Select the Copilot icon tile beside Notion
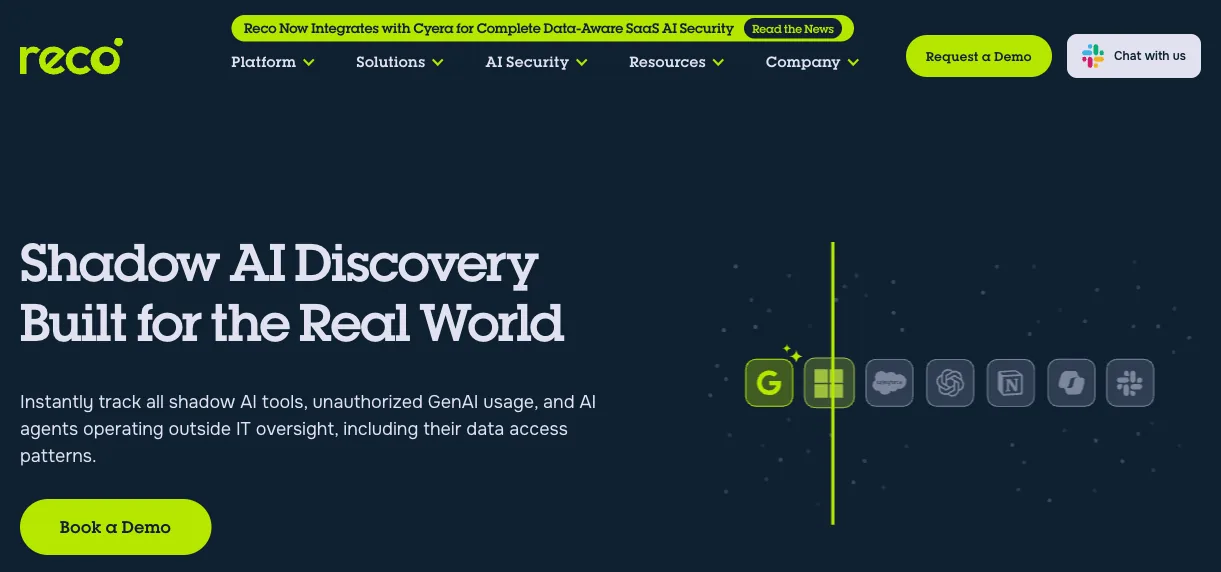Screen dimensions: 1221x572 point(1071,383)
